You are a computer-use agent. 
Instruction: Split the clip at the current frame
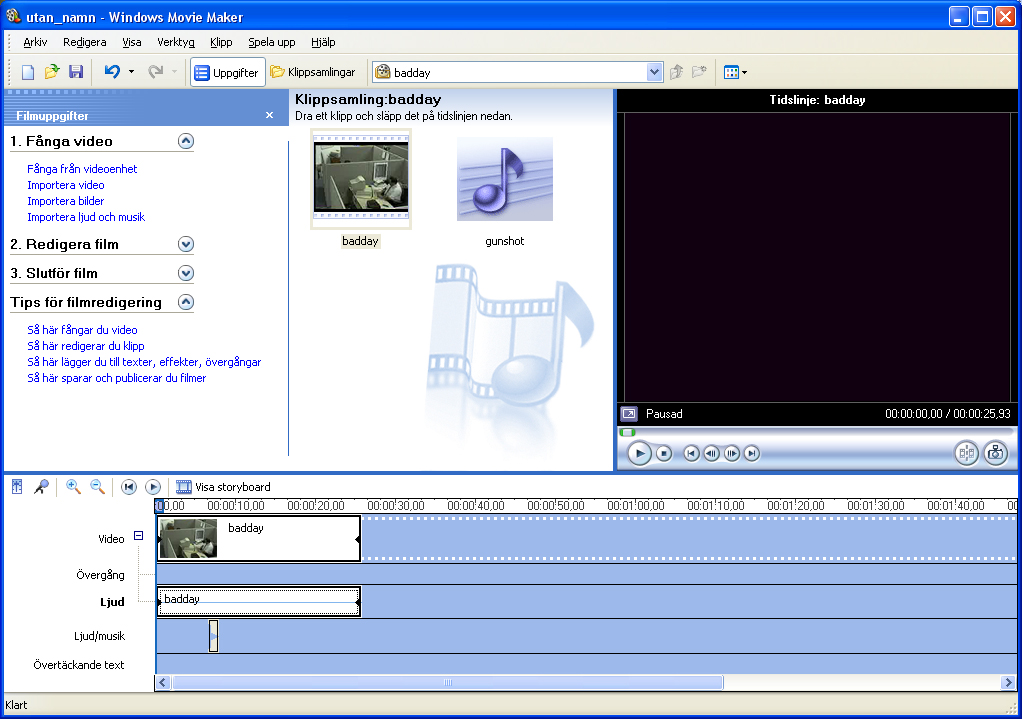pos(967,453)
